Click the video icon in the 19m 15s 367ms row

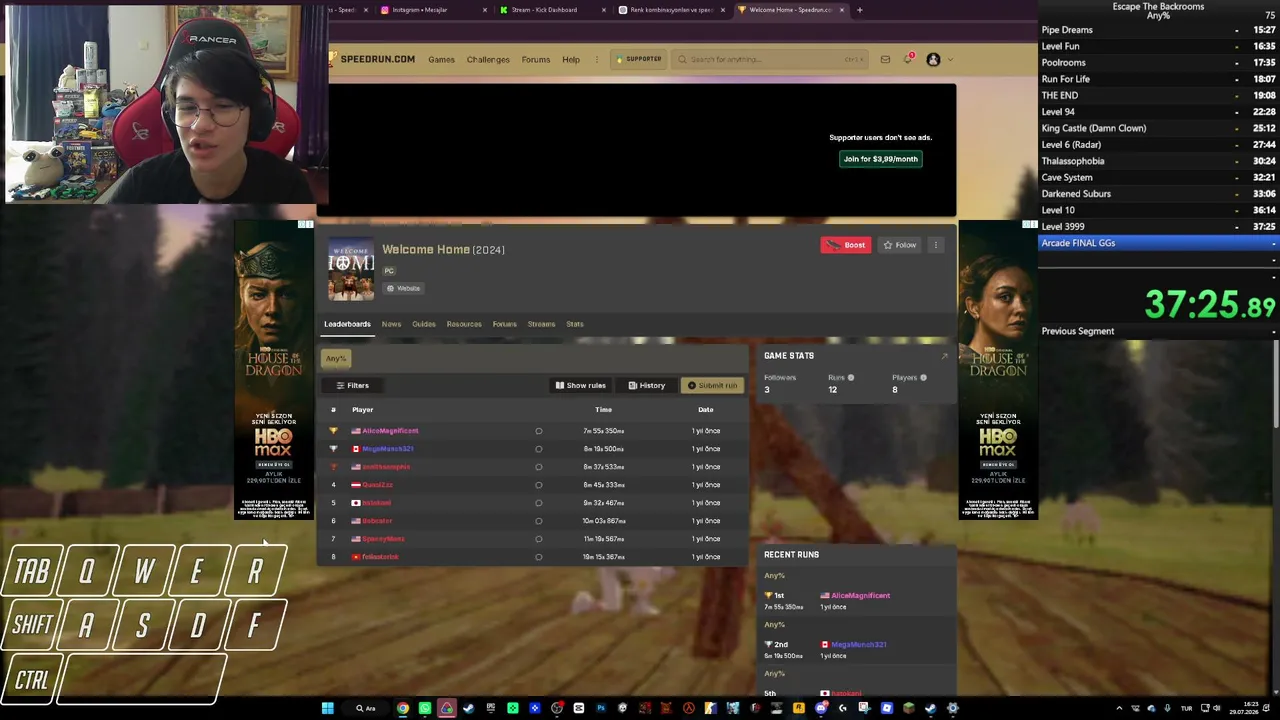tap(538, 557)
